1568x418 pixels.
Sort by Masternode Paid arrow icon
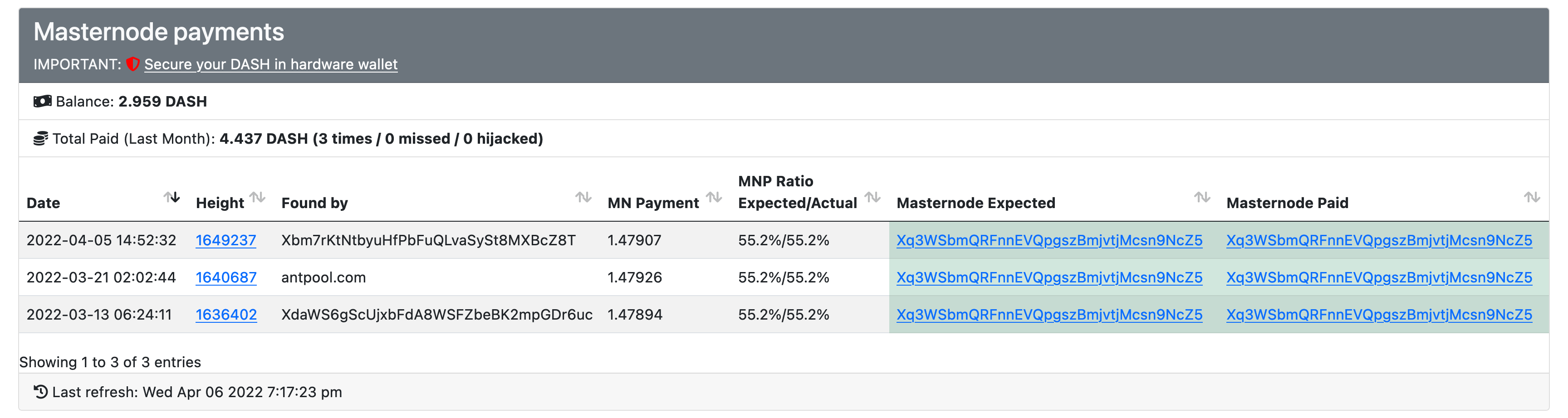tap(1532, 197)
